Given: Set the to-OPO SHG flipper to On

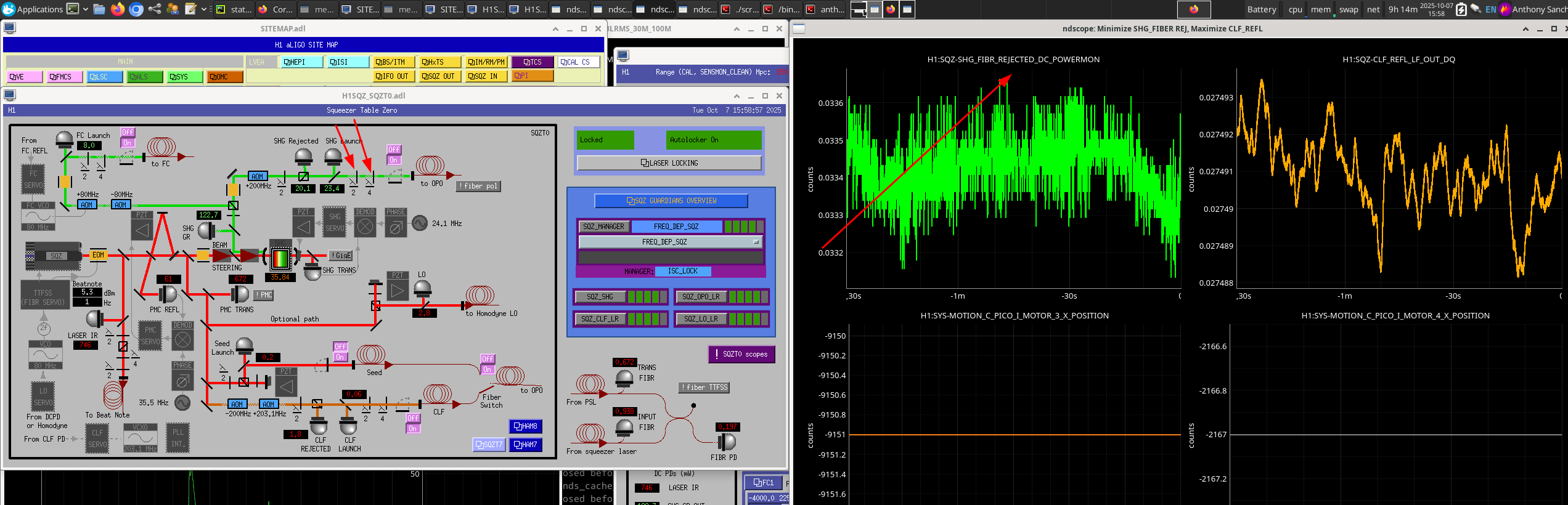Looking at the screenshot, I should tap(393, 160).
